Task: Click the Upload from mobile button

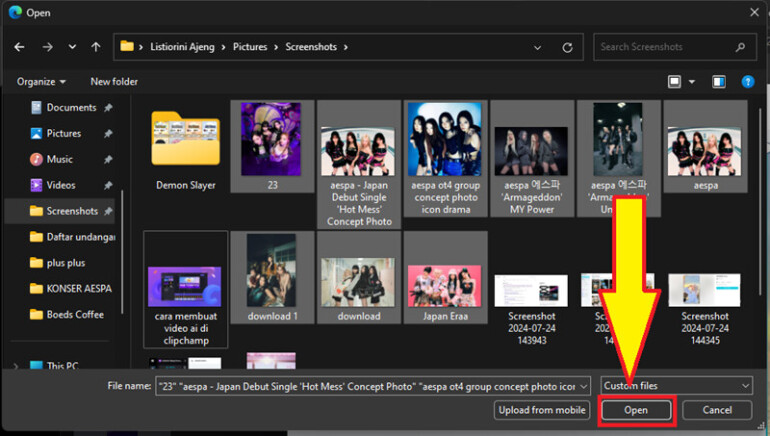Action: [x=541, y=410]
